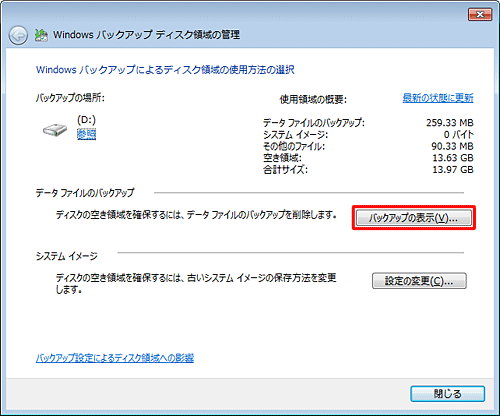Click the D: drive icon
Viewport: 500px width, 416px height.
pyautogui.click(x=55, y=129)
